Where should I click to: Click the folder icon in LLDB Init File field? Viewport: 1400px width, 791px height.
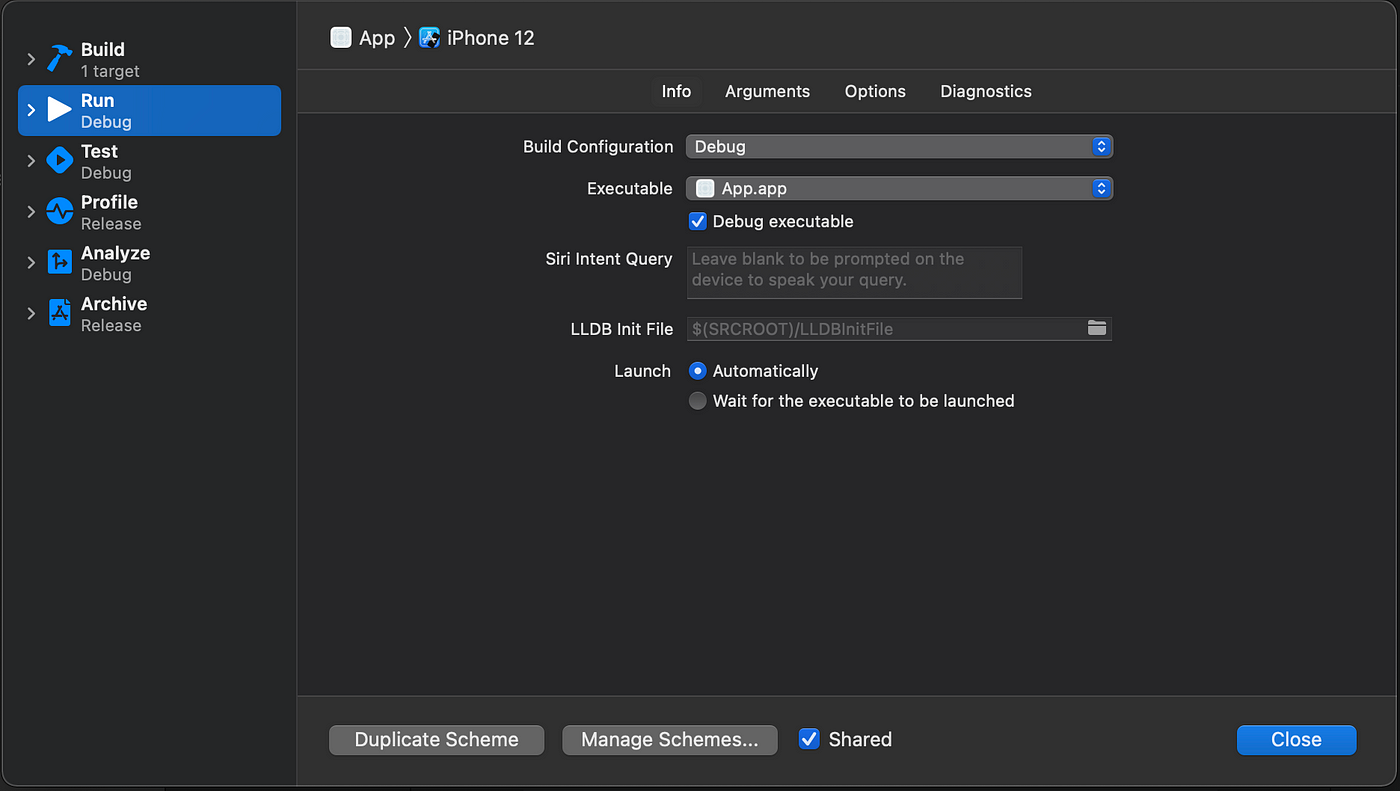click(1097, 328)
